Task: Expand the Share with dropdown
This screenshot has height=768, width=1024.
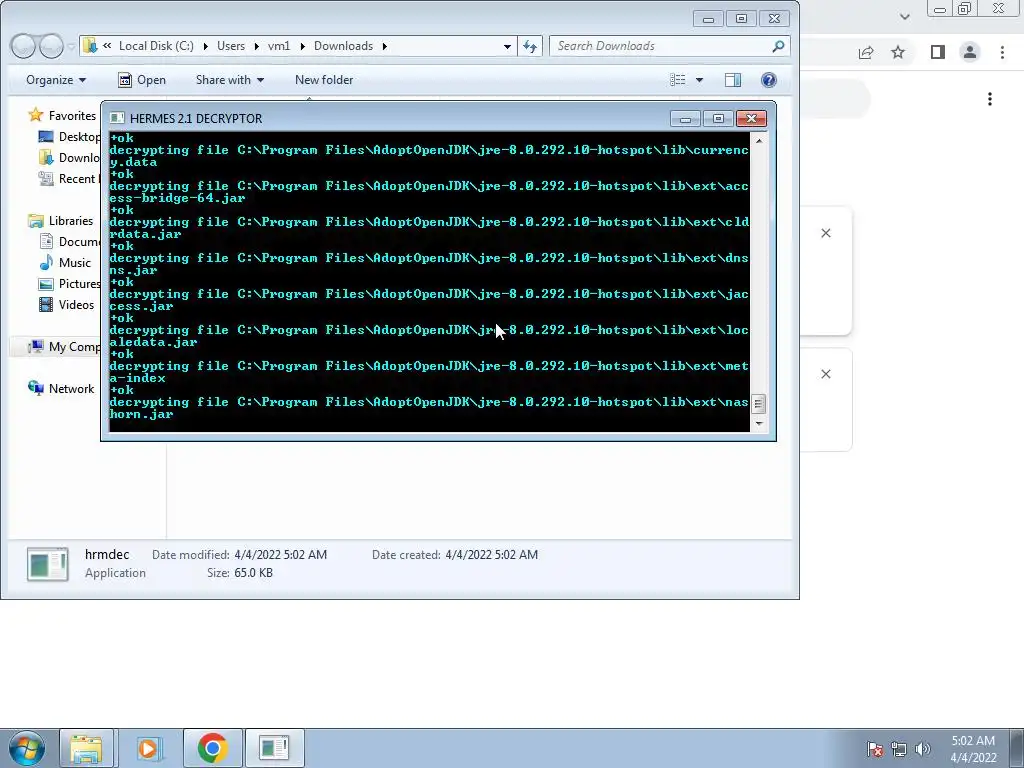Action: click(x=230, y=80)
